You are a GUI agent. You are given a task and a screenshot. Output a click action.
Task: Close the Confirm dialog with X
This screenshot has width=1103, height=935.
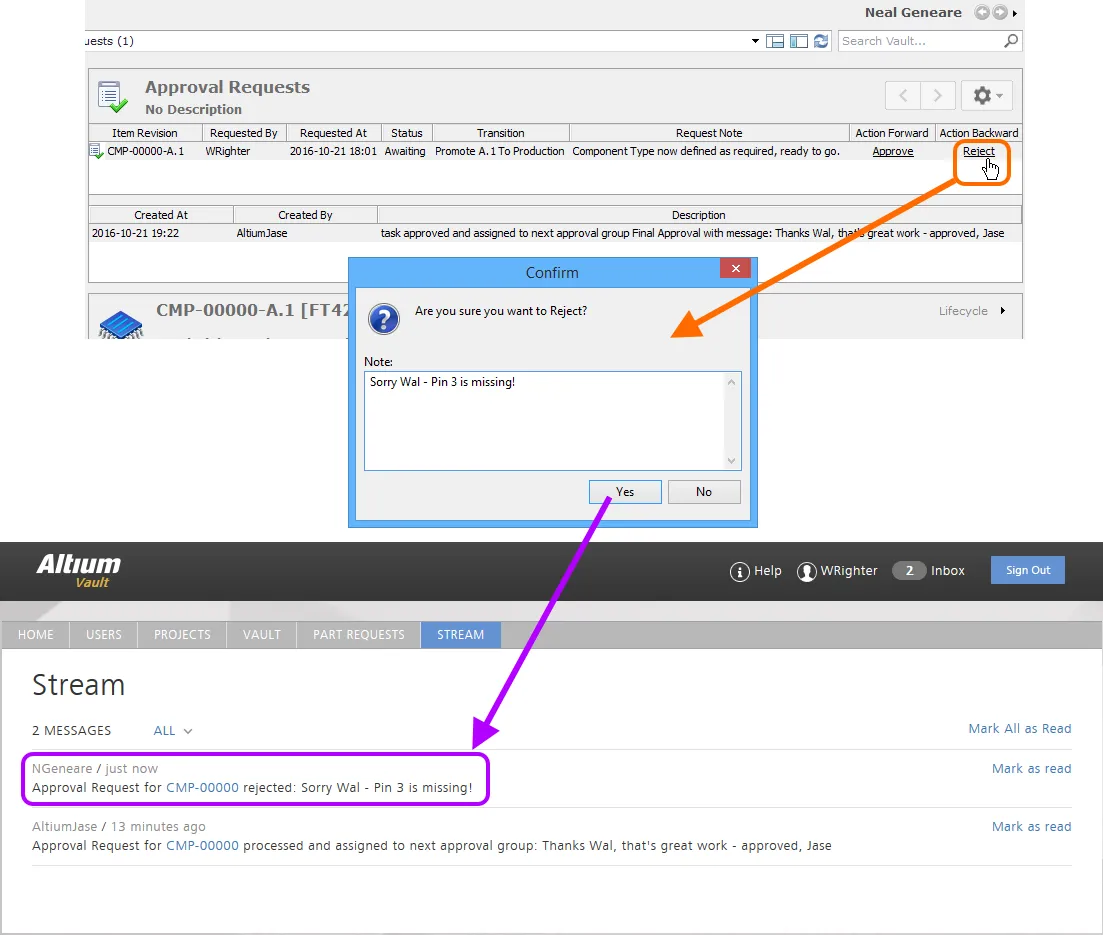tap(735, 268)
